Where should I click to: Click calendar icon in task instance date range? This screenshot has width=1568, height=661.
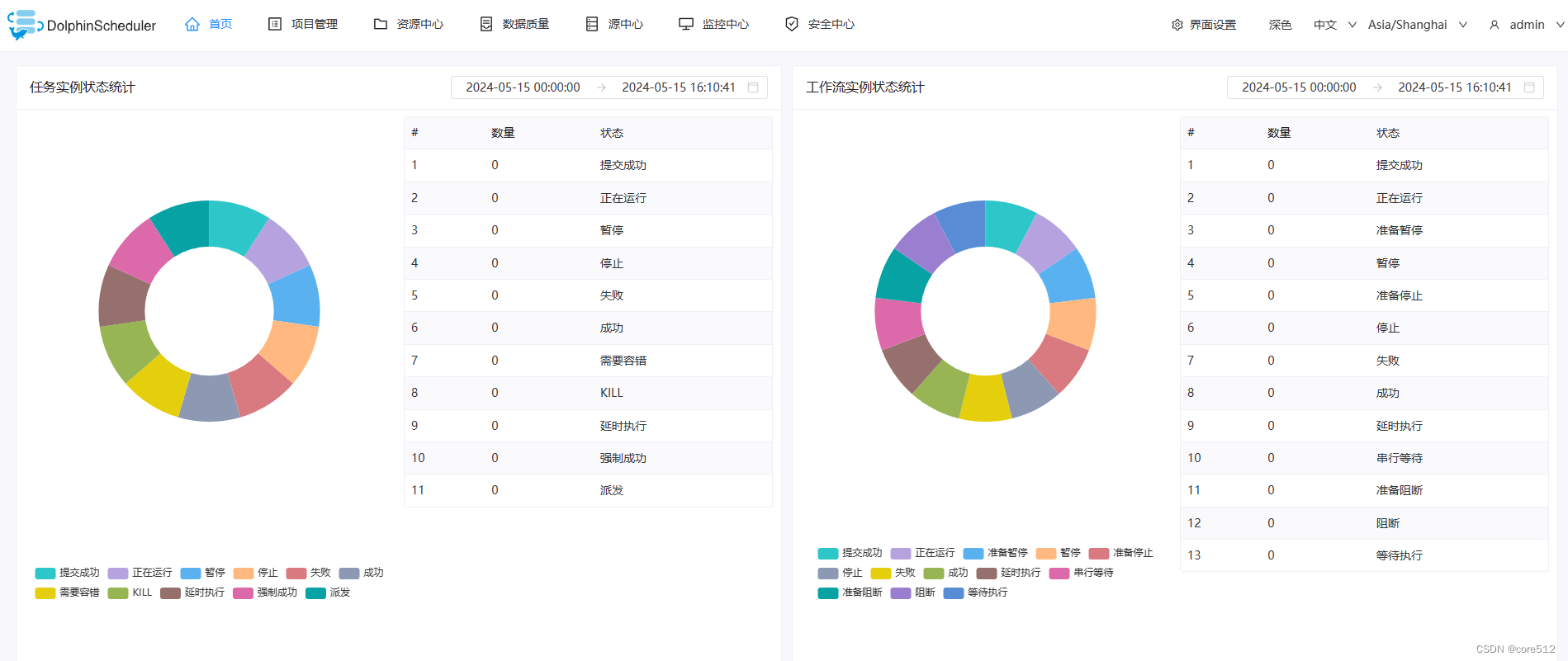[x=753, y=87]
